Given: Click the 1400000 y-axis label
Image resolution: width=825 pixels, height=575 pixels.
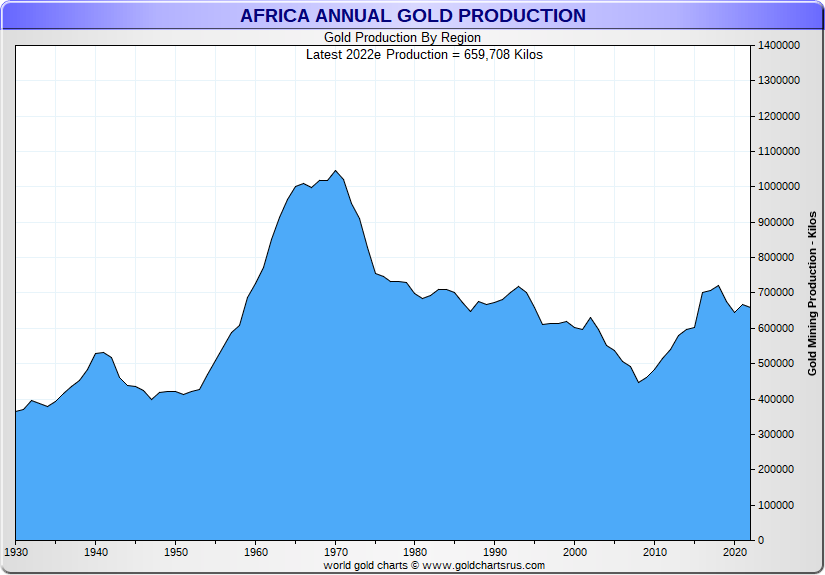Looking at the screenshot, I should [779, 45].
